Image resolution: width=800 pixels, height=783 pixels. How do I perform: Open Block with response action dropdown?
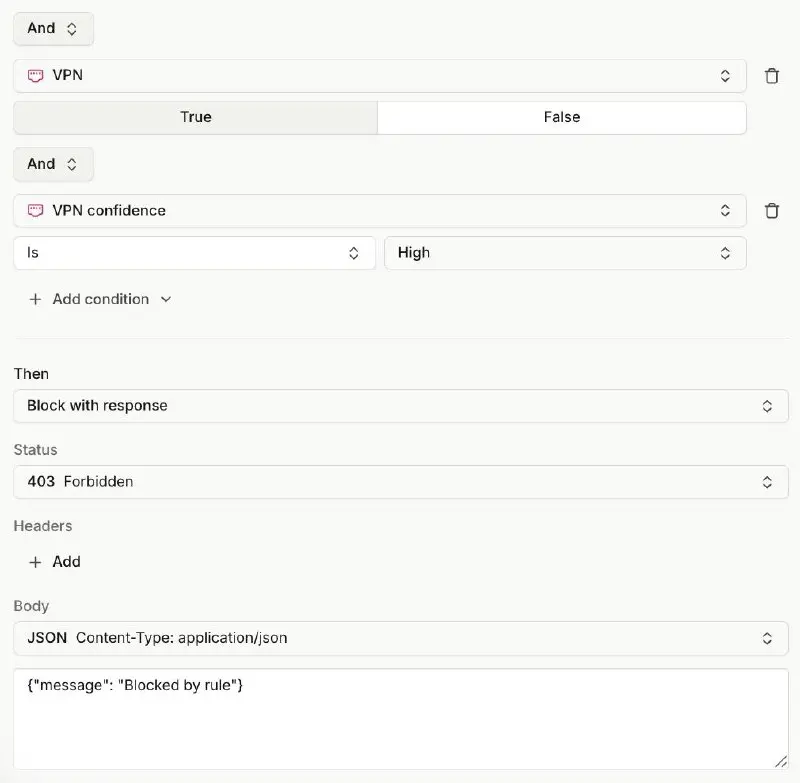pos(401,406)
